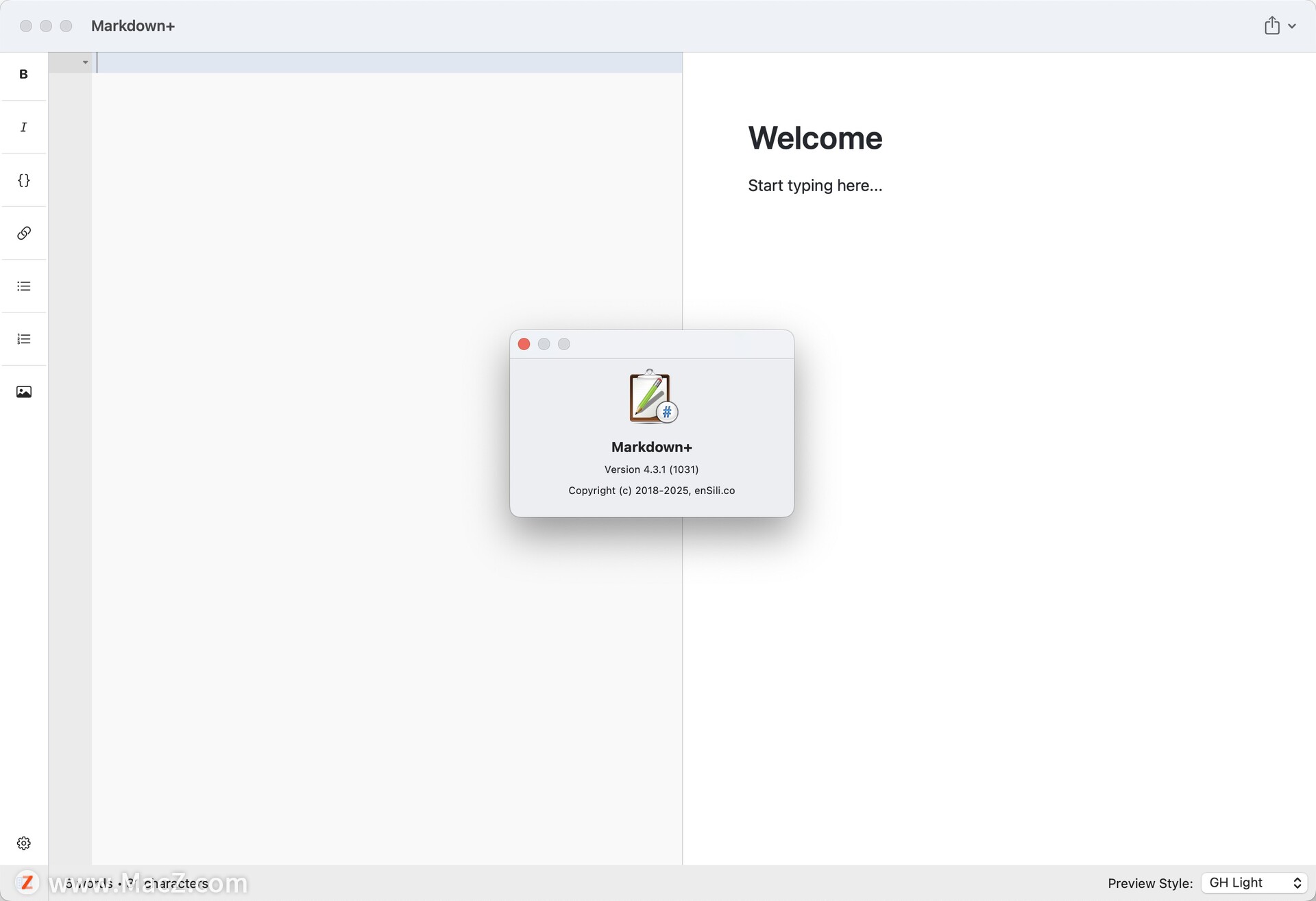Open the Preview Style GH Light dropdown
Viewport: 1316px width, 901px height.
point(1254,883)
